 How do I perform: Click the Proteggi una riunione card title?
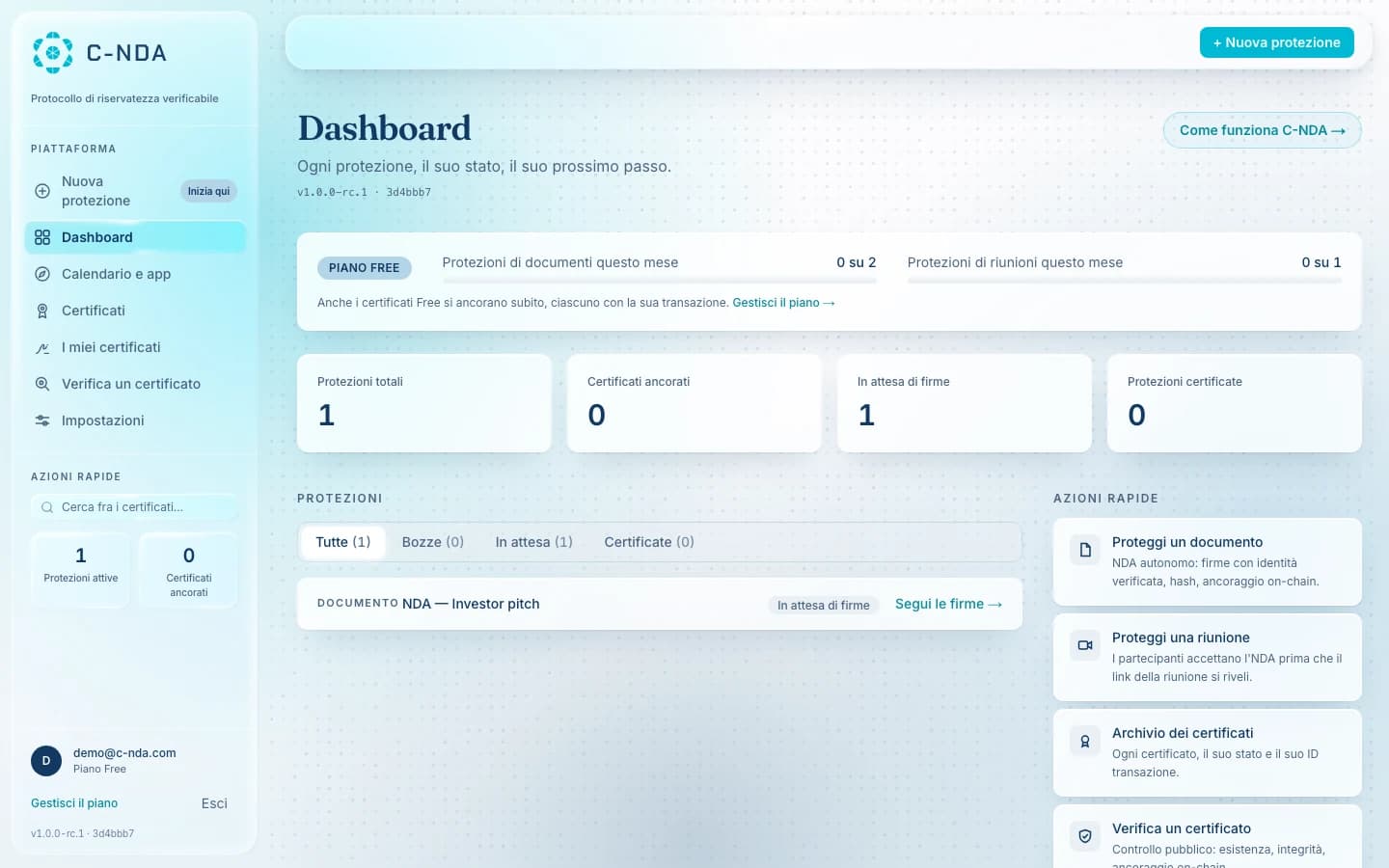pos(1181,637)
